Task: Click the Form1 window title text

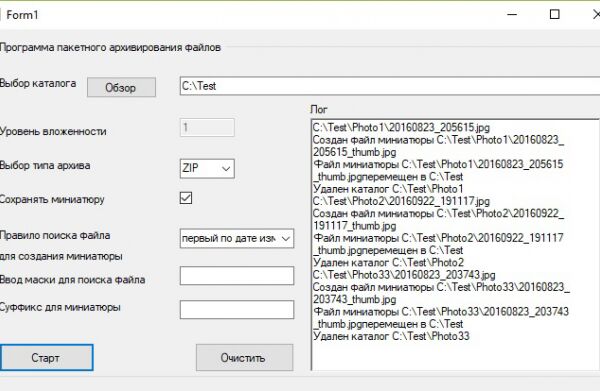Action: tap(22, 15)
